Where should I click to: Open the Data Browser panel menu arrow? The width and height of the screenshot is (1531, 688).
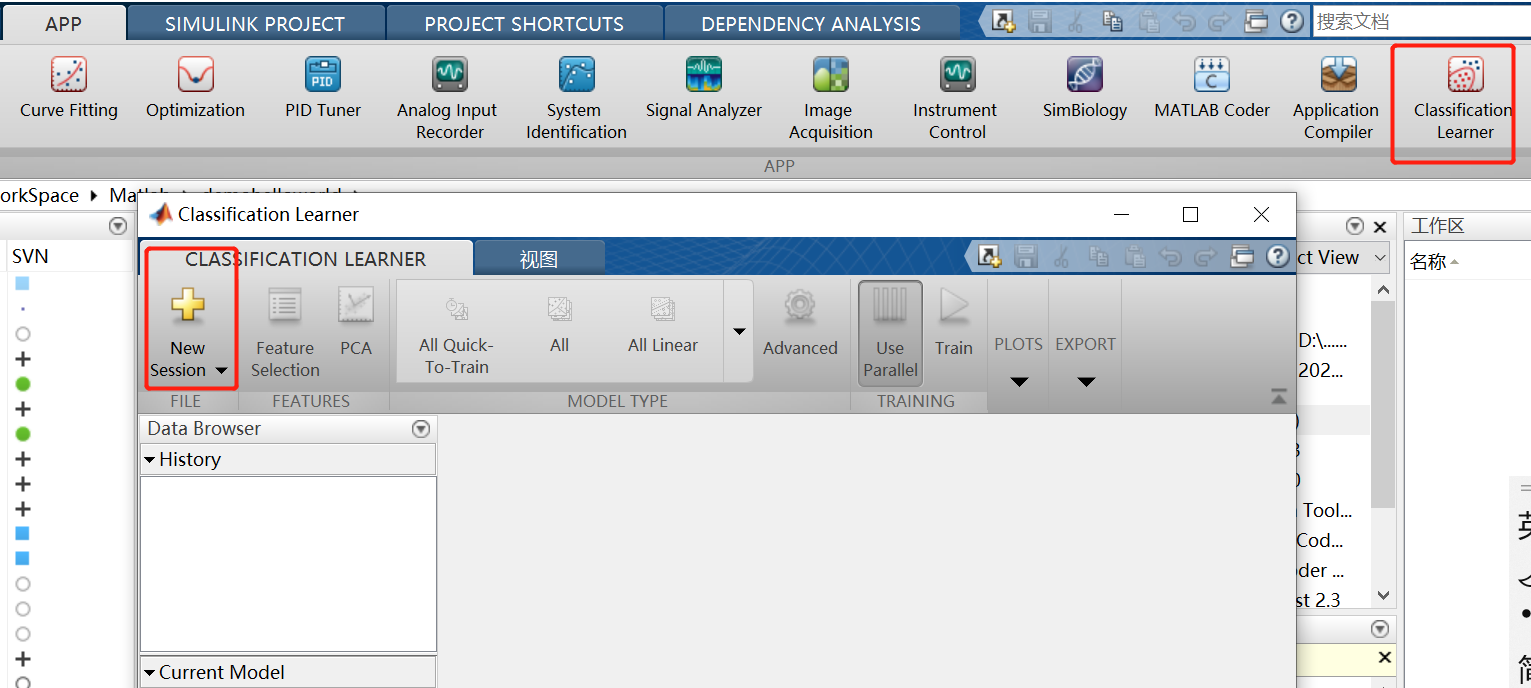tap(421, 429)
